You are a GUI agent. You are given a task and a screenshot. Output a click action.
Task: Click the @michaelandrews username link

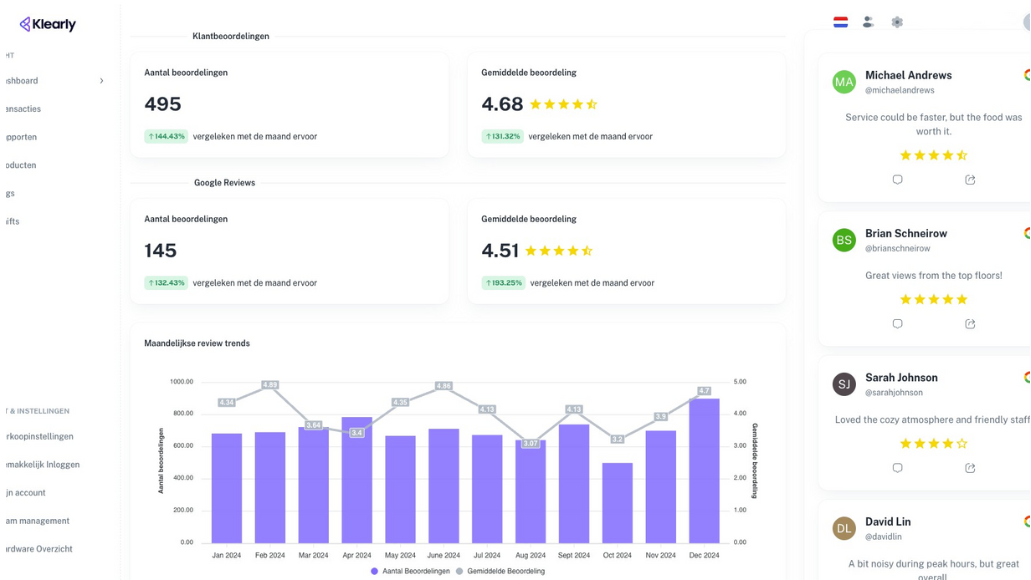pyautogui.click(x=899, y=90)
